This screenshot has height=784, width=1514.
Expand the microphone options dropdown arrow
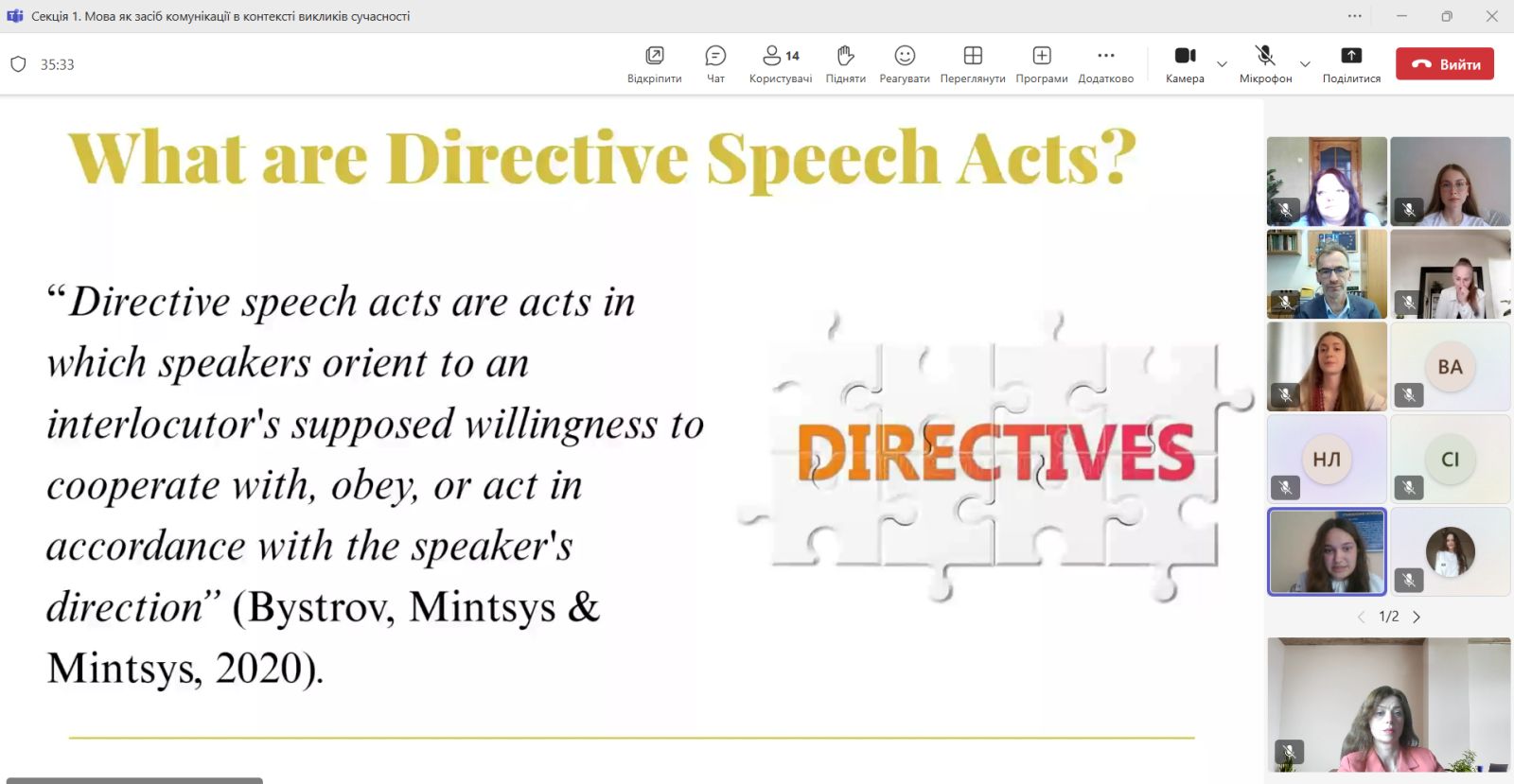click(1305, 64)
